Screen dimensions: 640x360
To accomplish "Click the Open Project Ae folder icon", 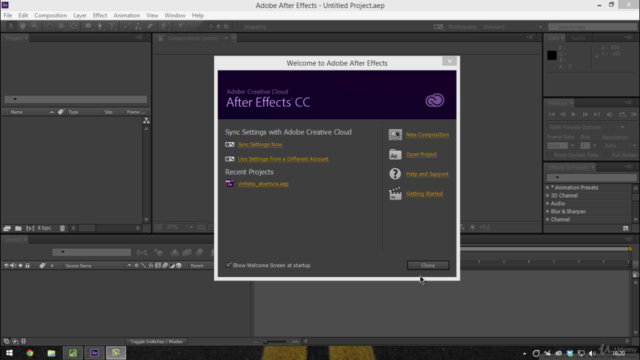I will point(395,154).
